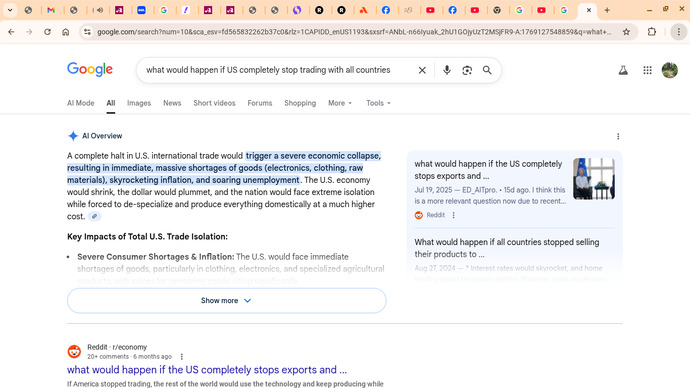690x388 pixels.
Task: Open the Google account profile picture
Action: pos(670,70)
